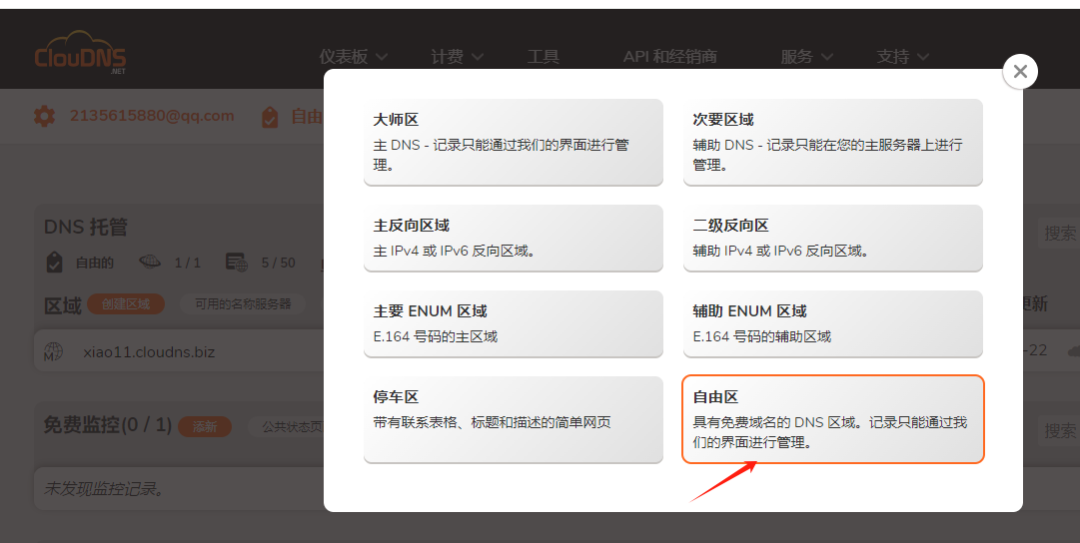Image resolution: width=1080 pixels, height=543 pixels.
Task: Choose 二级反向区 zone type
Action: click(x=833, y=238)
